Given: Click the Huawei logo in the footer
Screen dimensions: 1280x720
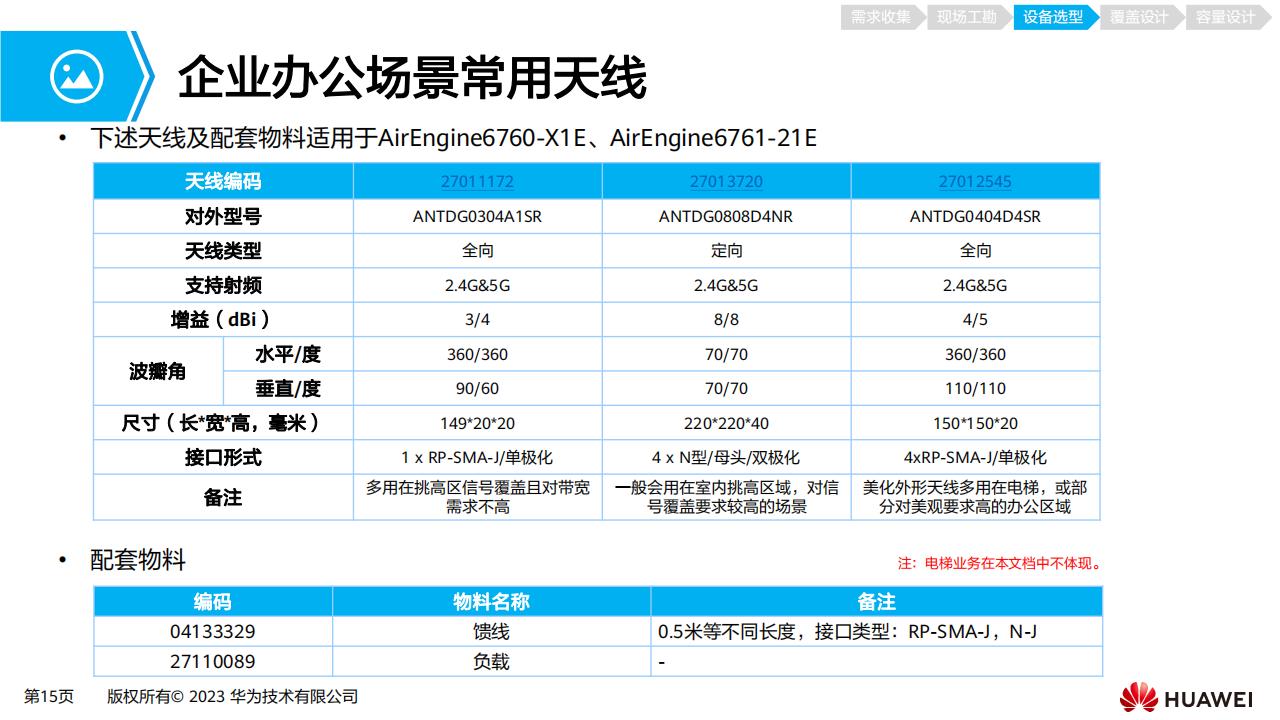Looking at the screenshot, I should [1186, 697].
